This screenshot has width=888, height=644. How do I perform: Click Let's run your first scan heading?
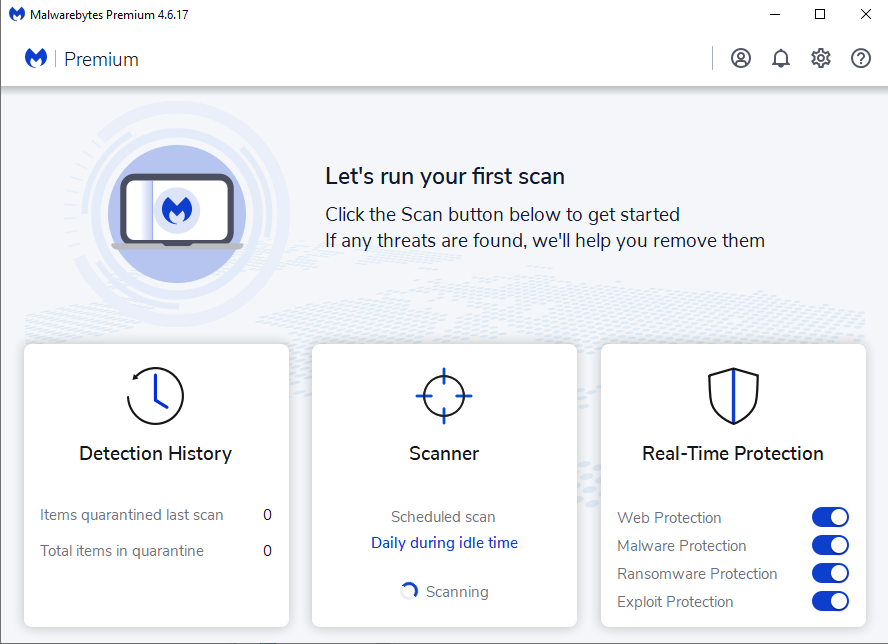pyautogui.click(x=445, y=176)
